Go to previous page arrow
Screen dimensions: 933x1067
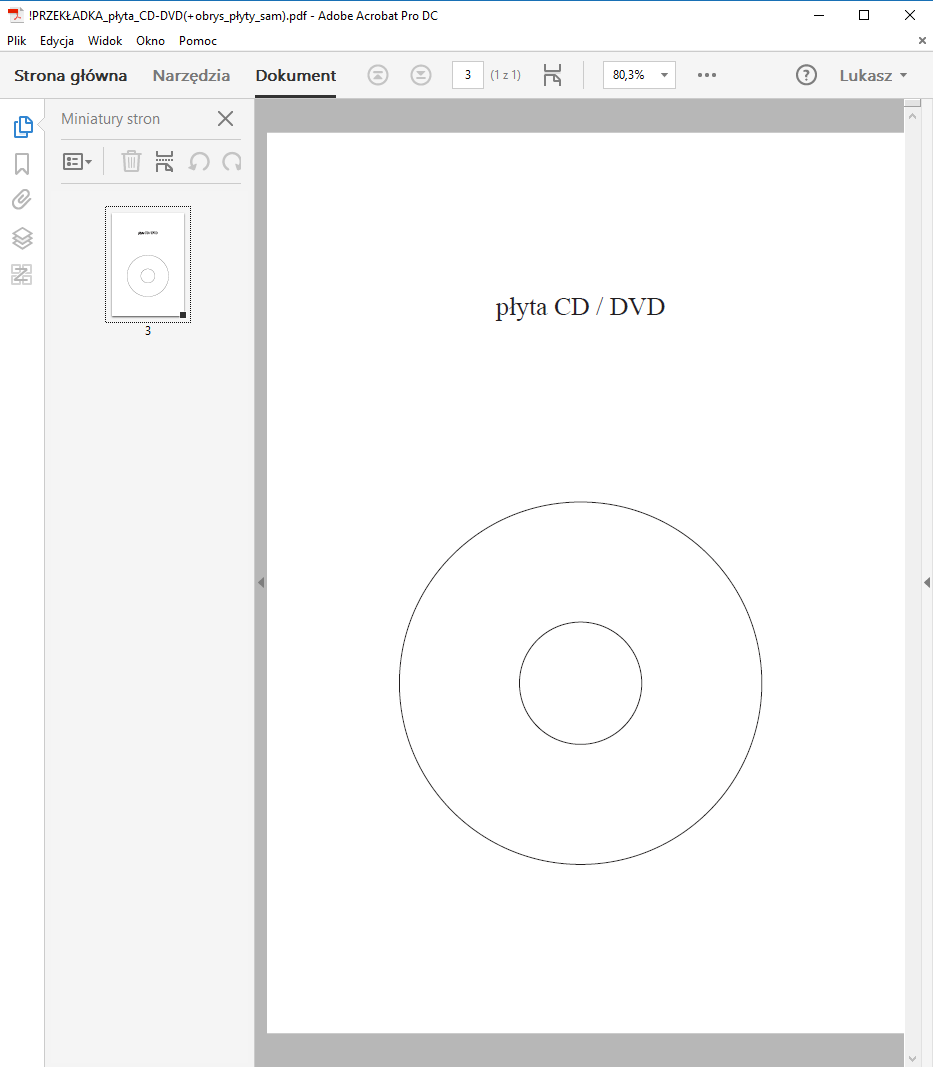377,75
